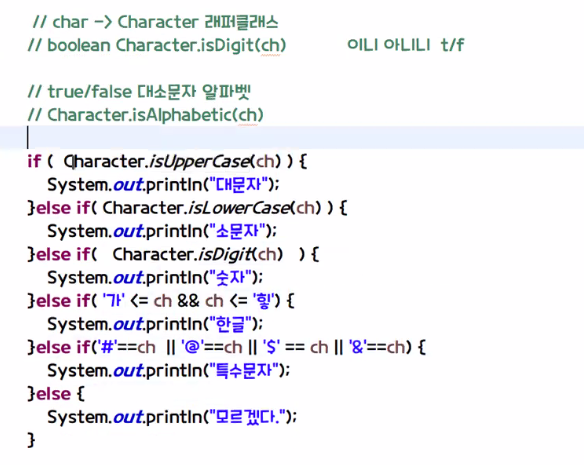Click the 'isUpperCase' method call
Screen dimensions: 584x465
(199, 162)
